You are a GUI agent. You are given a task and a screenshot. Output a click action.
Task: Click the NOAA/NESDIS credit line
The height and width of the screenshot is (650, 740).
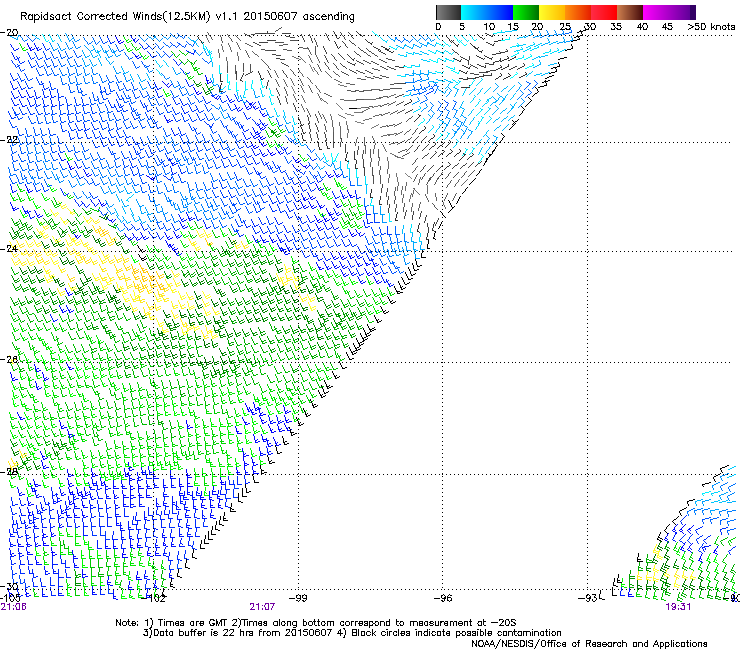click(x=589, y=644)
